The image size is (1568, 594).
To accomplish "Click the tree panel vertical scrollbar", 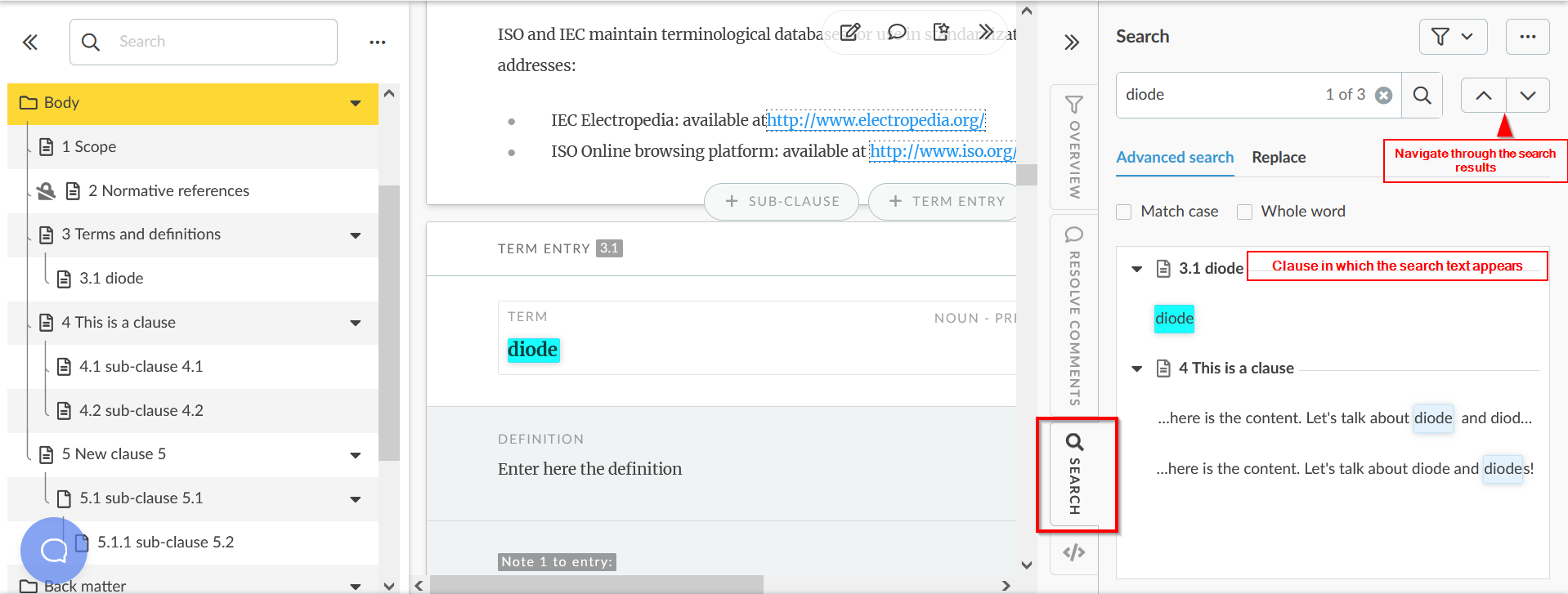I will click(x=389, y=324).
